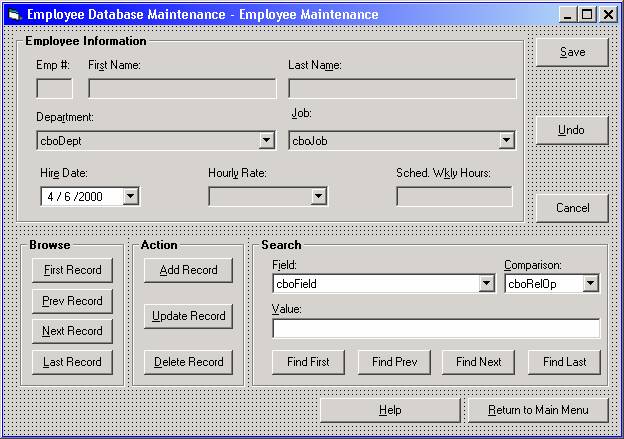Expand the cboJob job dropdown

(x=506, y=140)
